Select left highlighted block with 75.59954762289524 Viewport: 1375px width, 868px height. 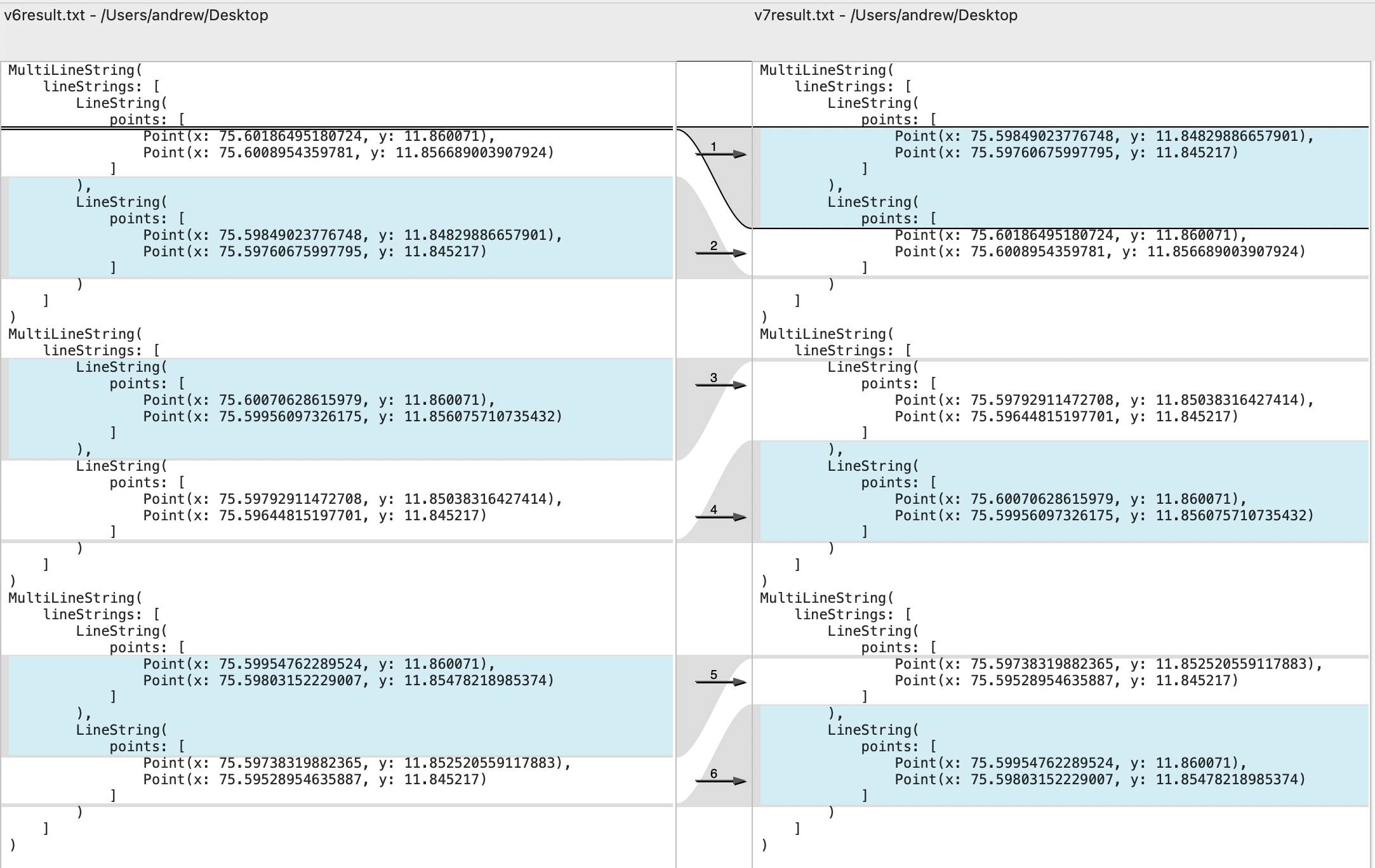[340, 705]
